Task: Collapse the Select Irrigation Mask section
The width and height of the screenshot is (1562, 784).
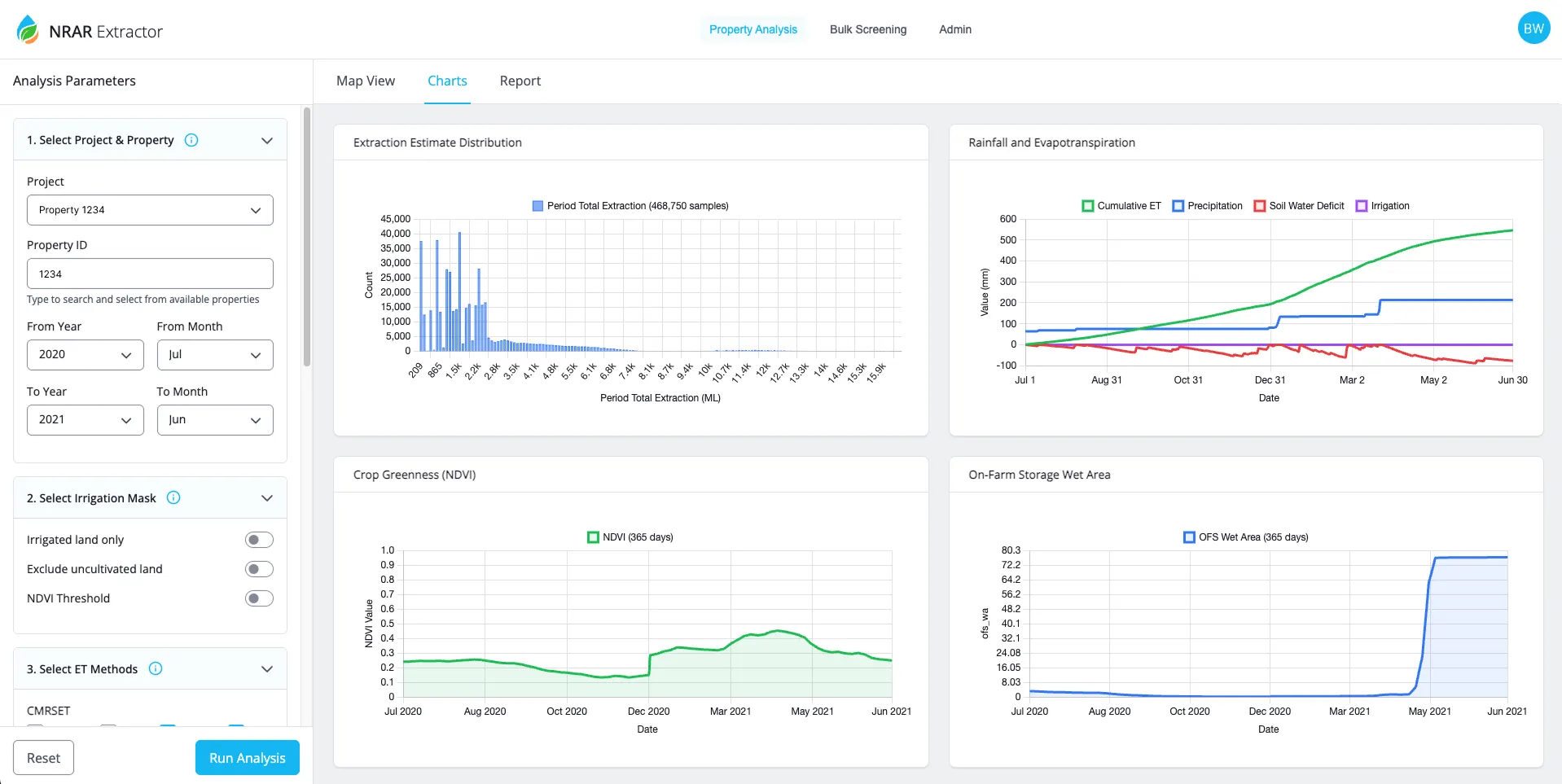Action: tap(266, 498)
